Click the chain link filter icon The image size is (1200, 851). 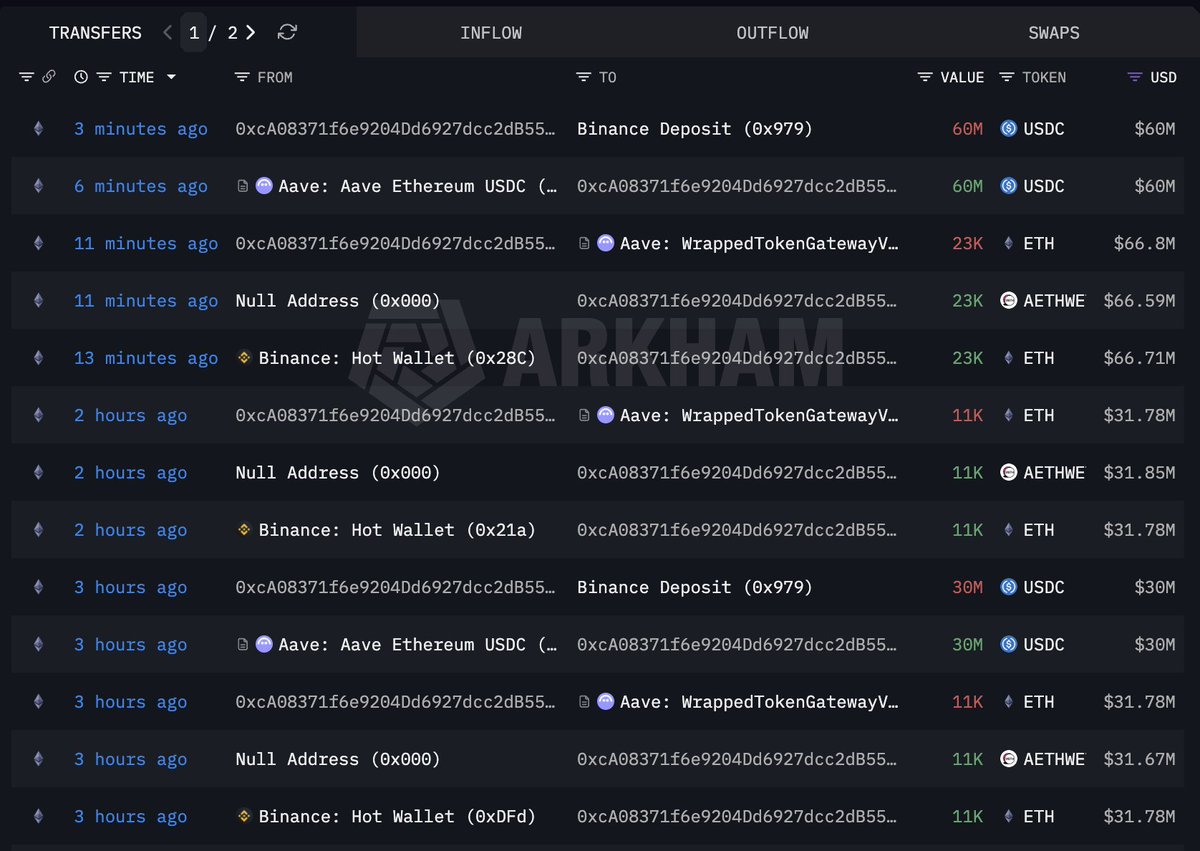pos(49,77)
